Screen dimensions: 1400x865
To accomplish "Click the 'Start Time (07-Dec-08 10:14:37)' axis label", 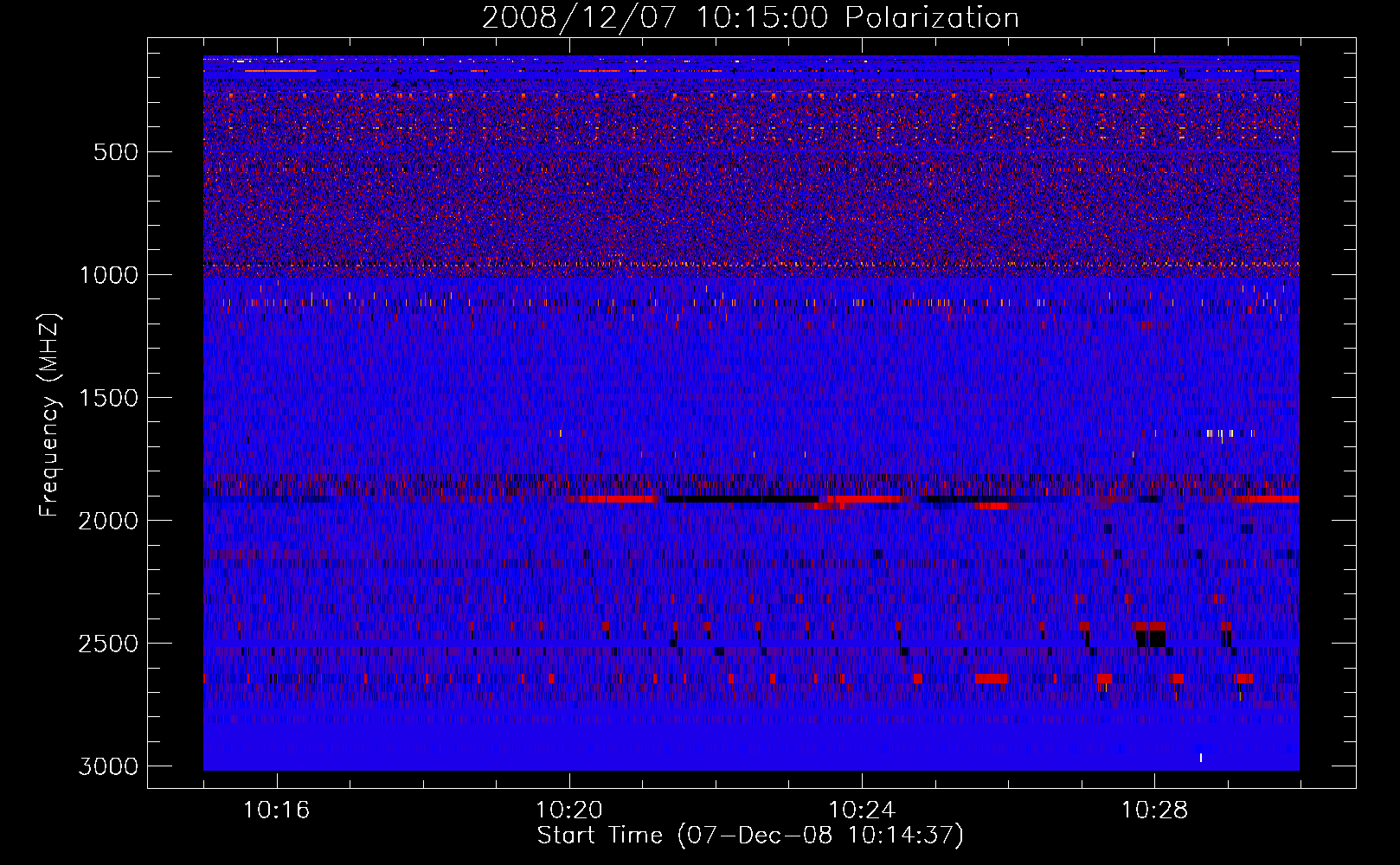I will 750,836.
